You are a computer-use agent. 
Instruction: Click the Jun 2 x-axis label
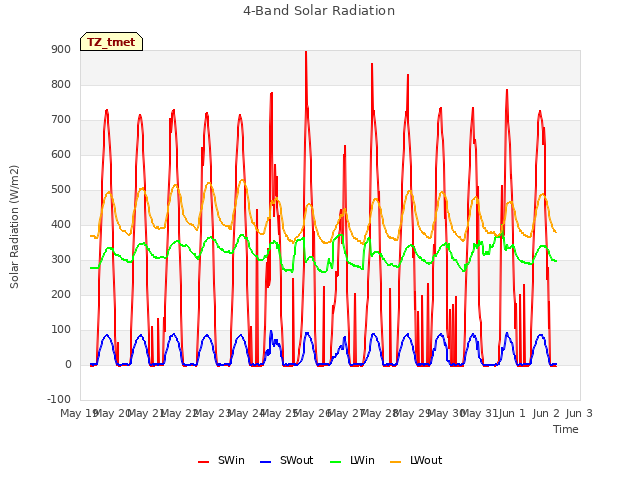546,413
